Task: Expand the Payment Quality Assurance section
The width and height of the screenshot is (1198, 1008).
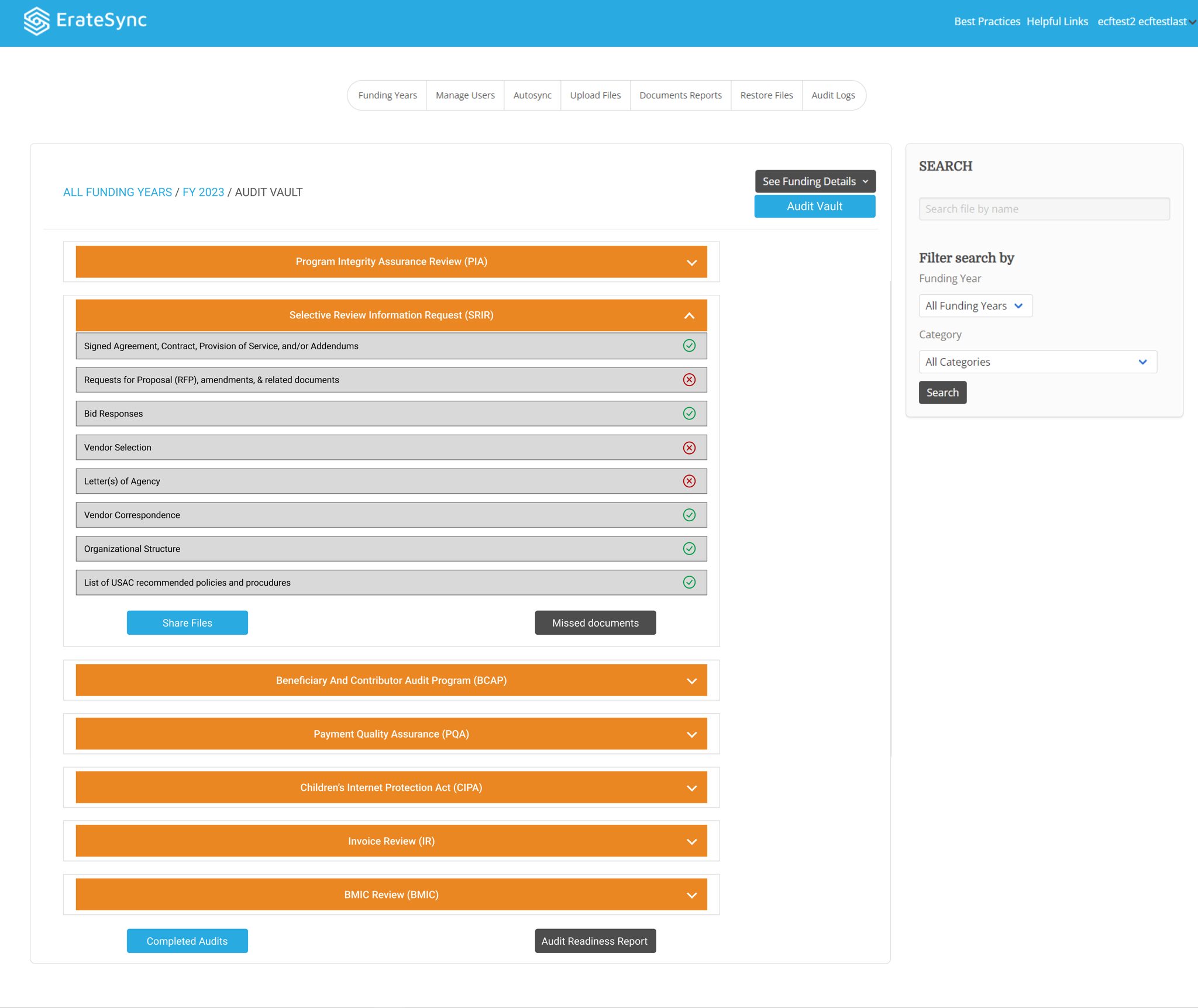Action: (x=691, y=734)
